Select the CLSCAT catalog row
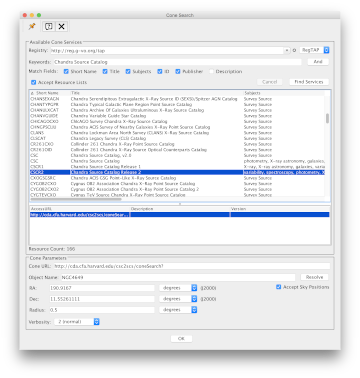Viewport: 360px width, 378px height. (177, 139)
